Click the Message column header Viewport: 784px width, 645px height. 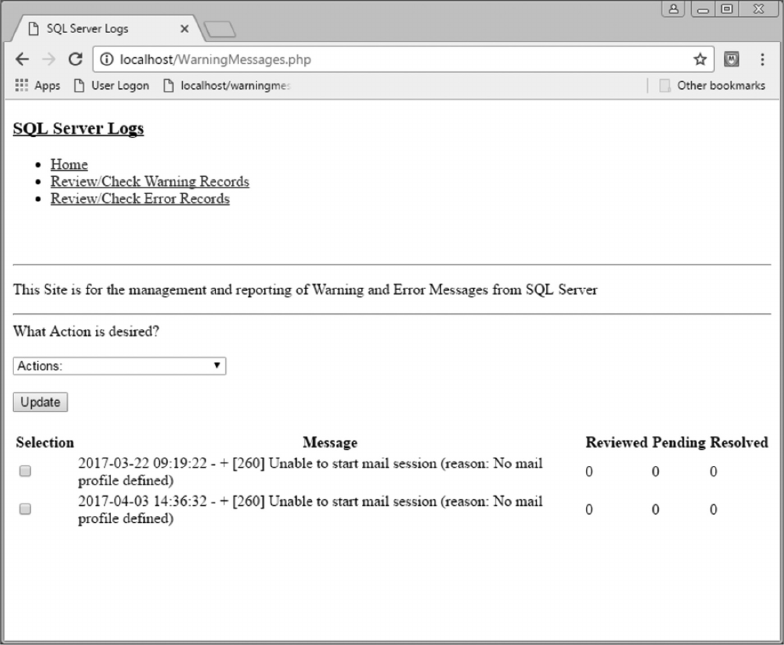click(x=330, y=442)
